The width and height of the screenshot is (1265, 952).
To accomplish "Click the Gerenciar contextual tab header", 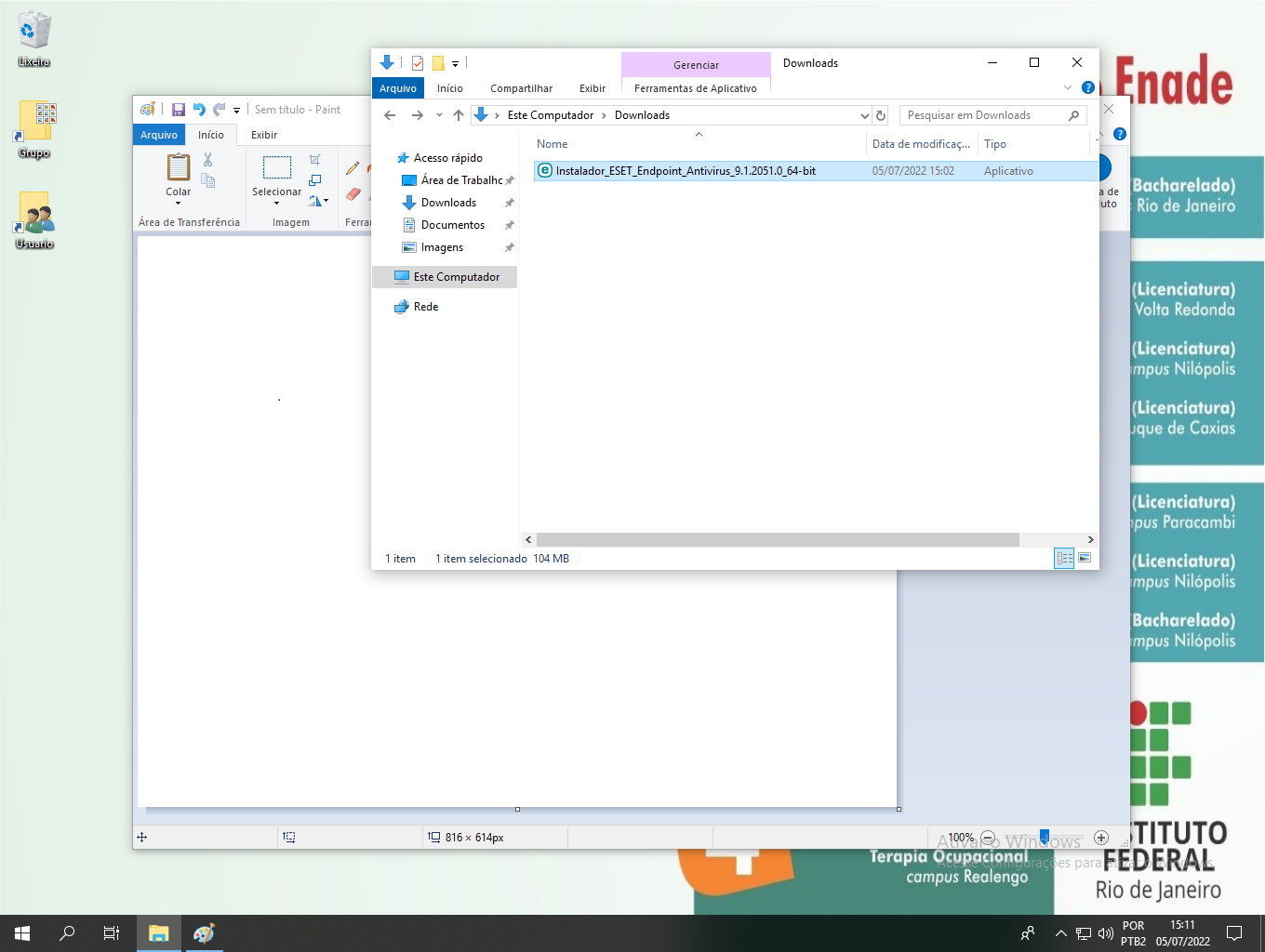I will 696,65.
